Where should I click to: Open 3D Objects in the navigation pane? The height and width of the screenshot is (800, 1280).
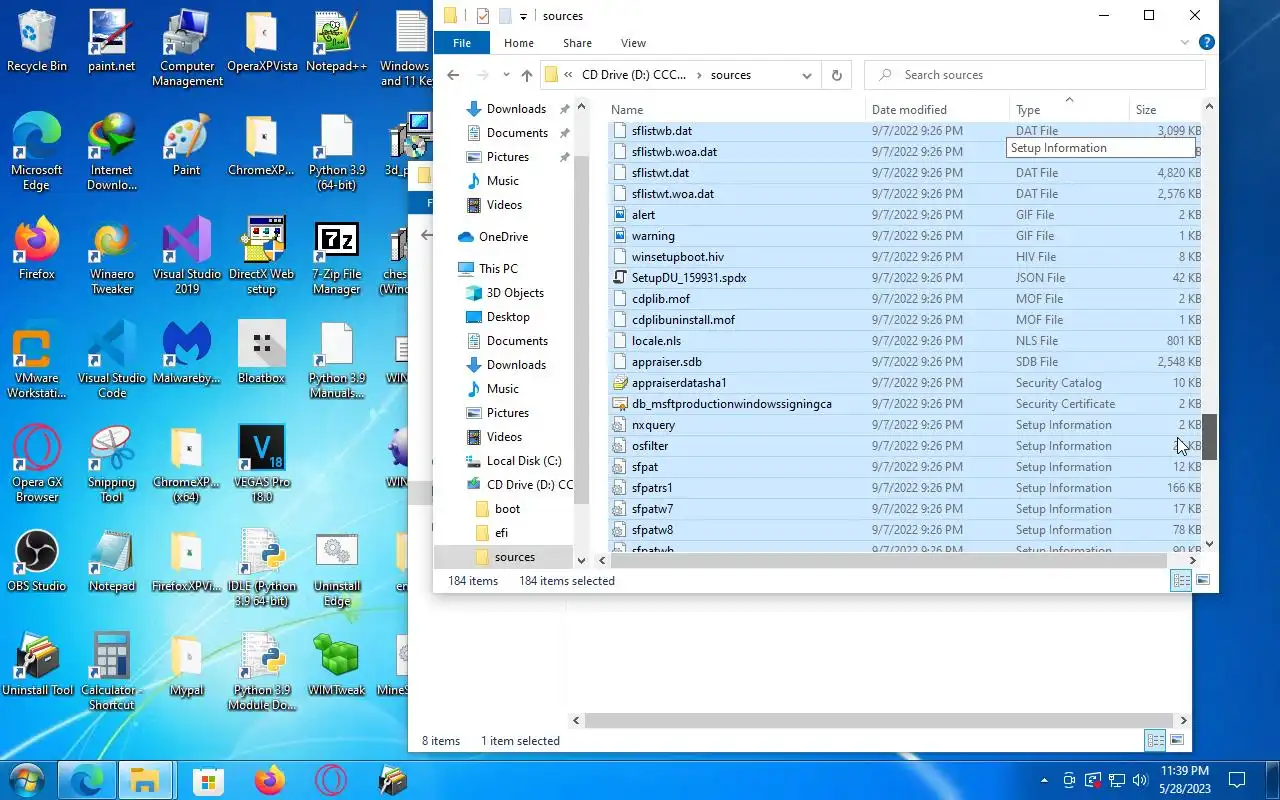click(515, 293)
